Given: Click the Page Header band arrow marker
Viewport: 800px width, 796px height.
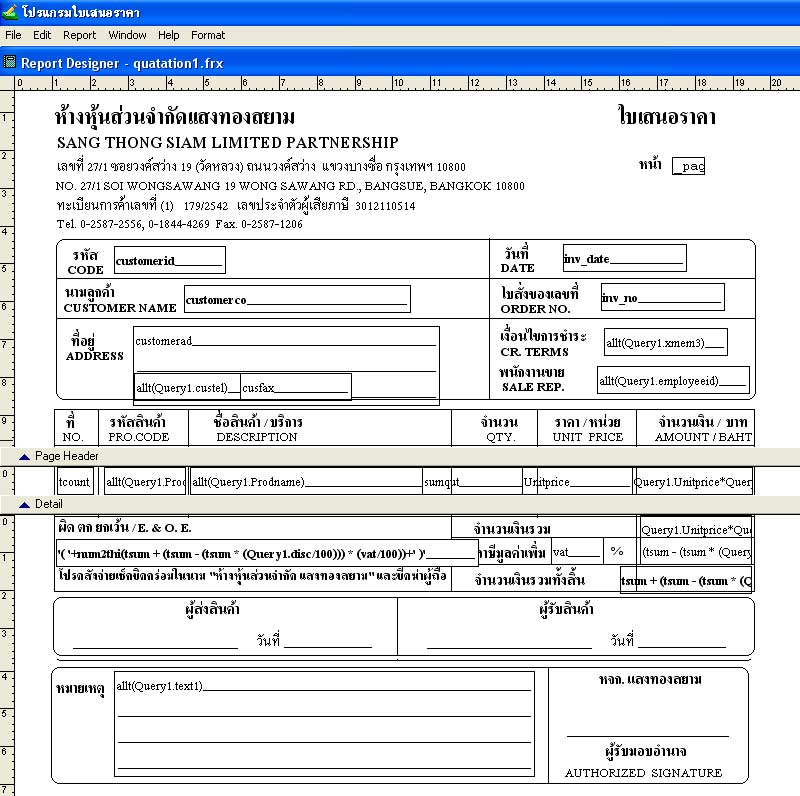Looking at the screenshot, I should (x=24, y=457).
